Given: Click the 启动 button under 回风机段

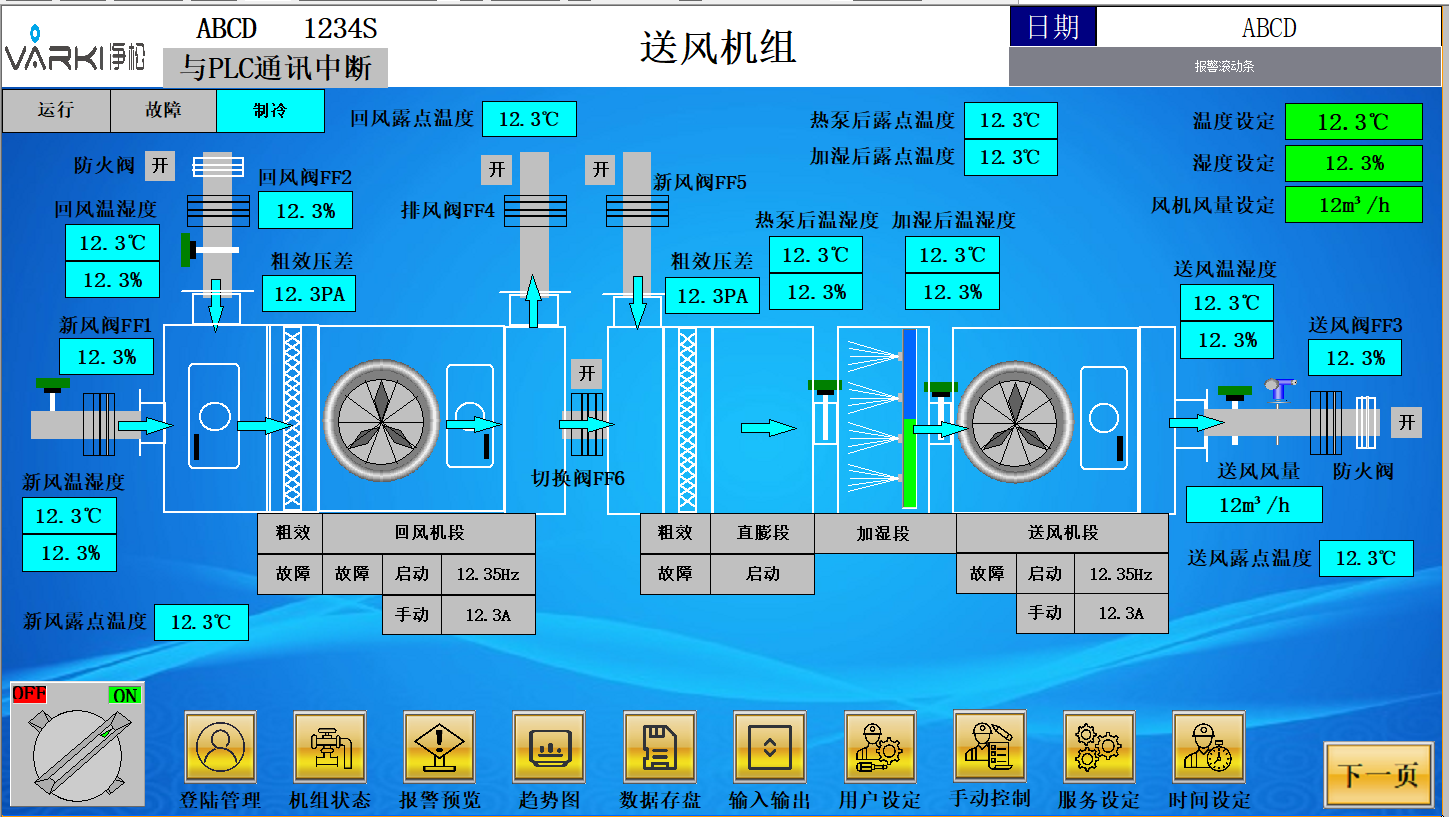Looking at the screenshot, I should click(x=411, y=574).
